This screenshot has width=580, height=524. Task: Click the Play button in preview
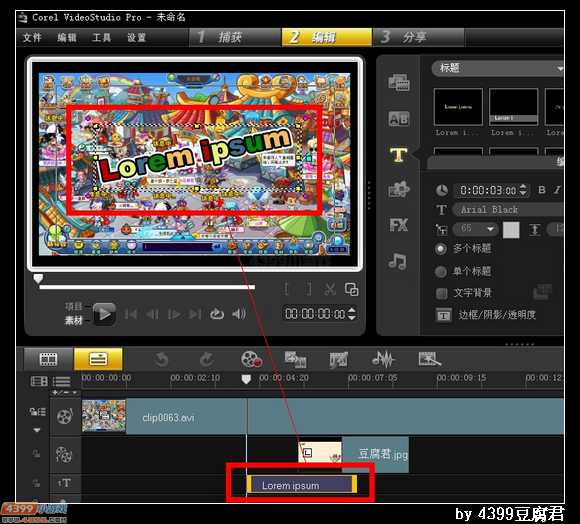[104, 314]
